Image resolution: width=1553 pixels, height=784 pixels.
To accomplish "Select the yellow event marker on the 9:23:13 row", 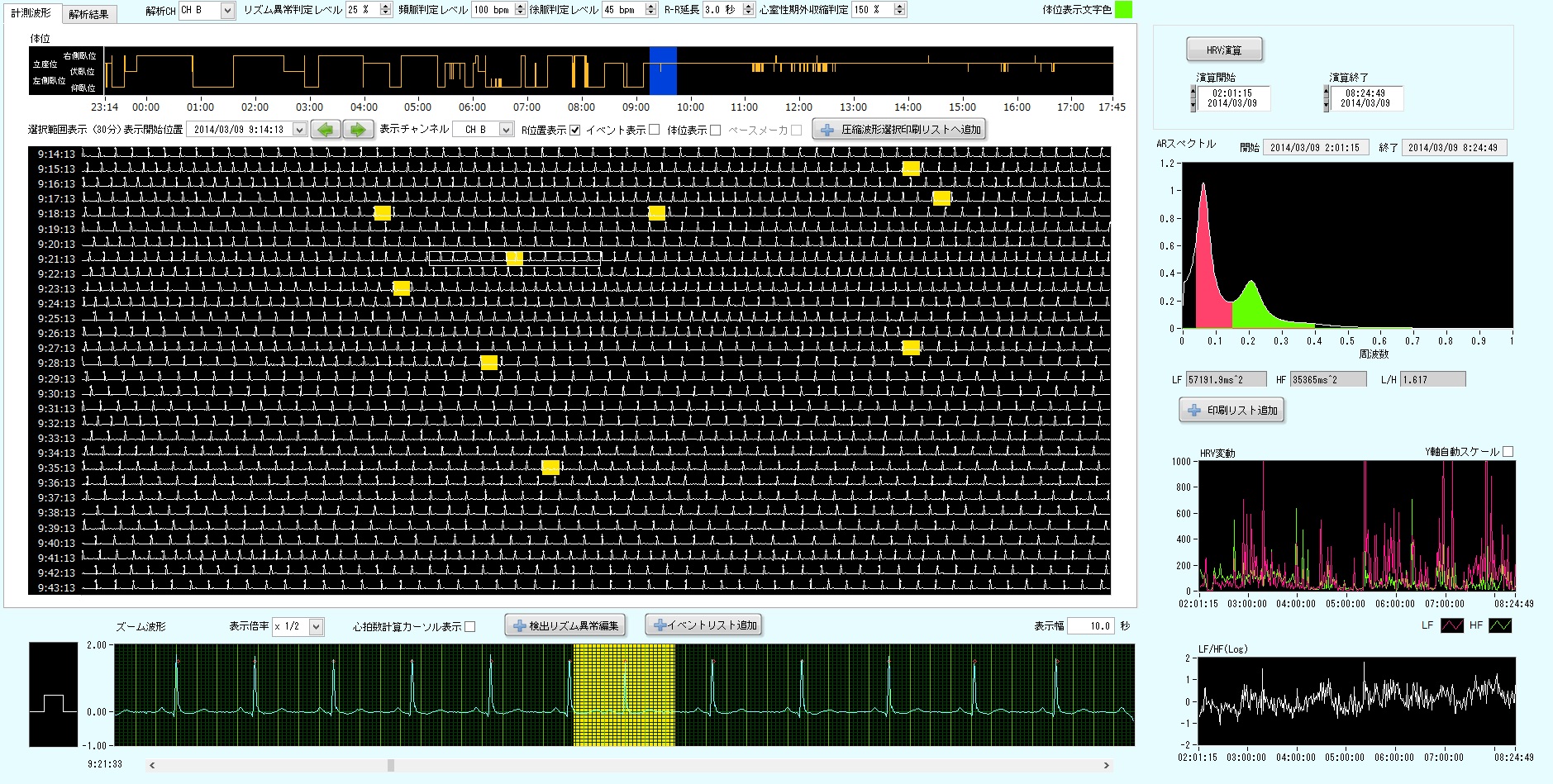I will pos(401,288).
